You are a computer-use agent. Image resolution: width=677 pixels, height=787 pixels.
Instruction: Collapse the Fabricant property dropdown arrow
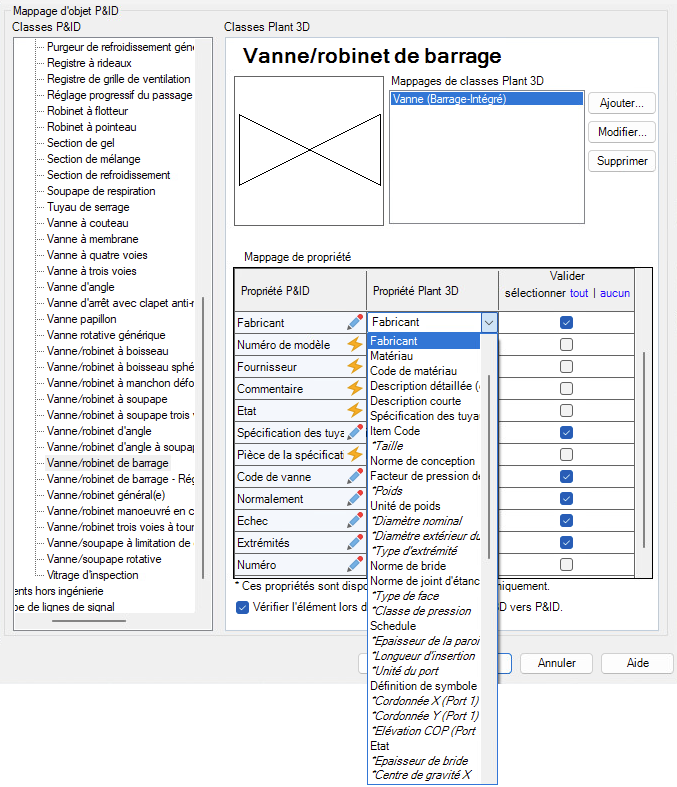point(489,322)
